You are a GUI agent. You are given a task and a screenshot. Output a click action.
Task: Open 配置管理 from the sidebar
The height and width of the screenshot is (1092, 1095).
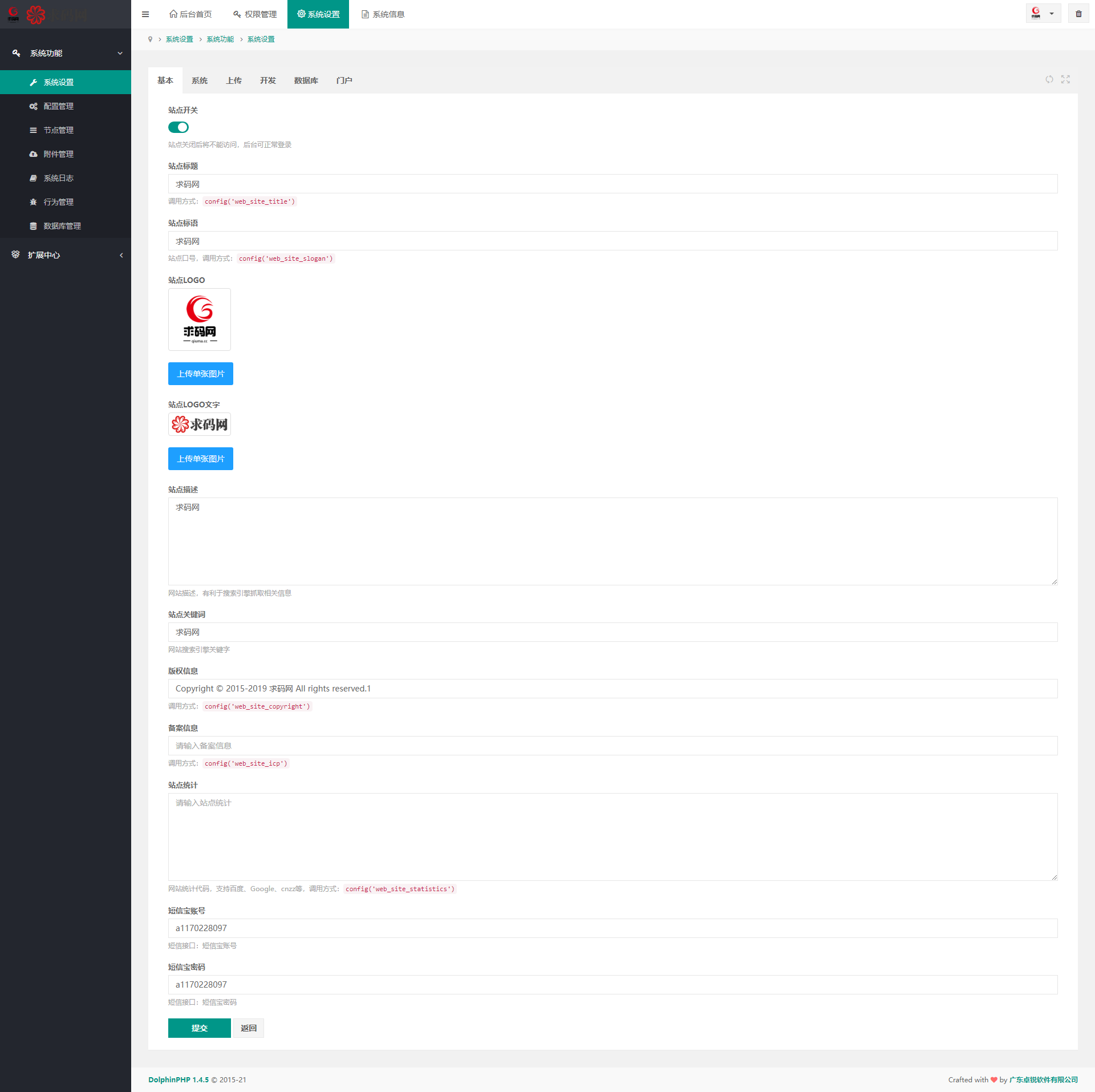point(59,106)
